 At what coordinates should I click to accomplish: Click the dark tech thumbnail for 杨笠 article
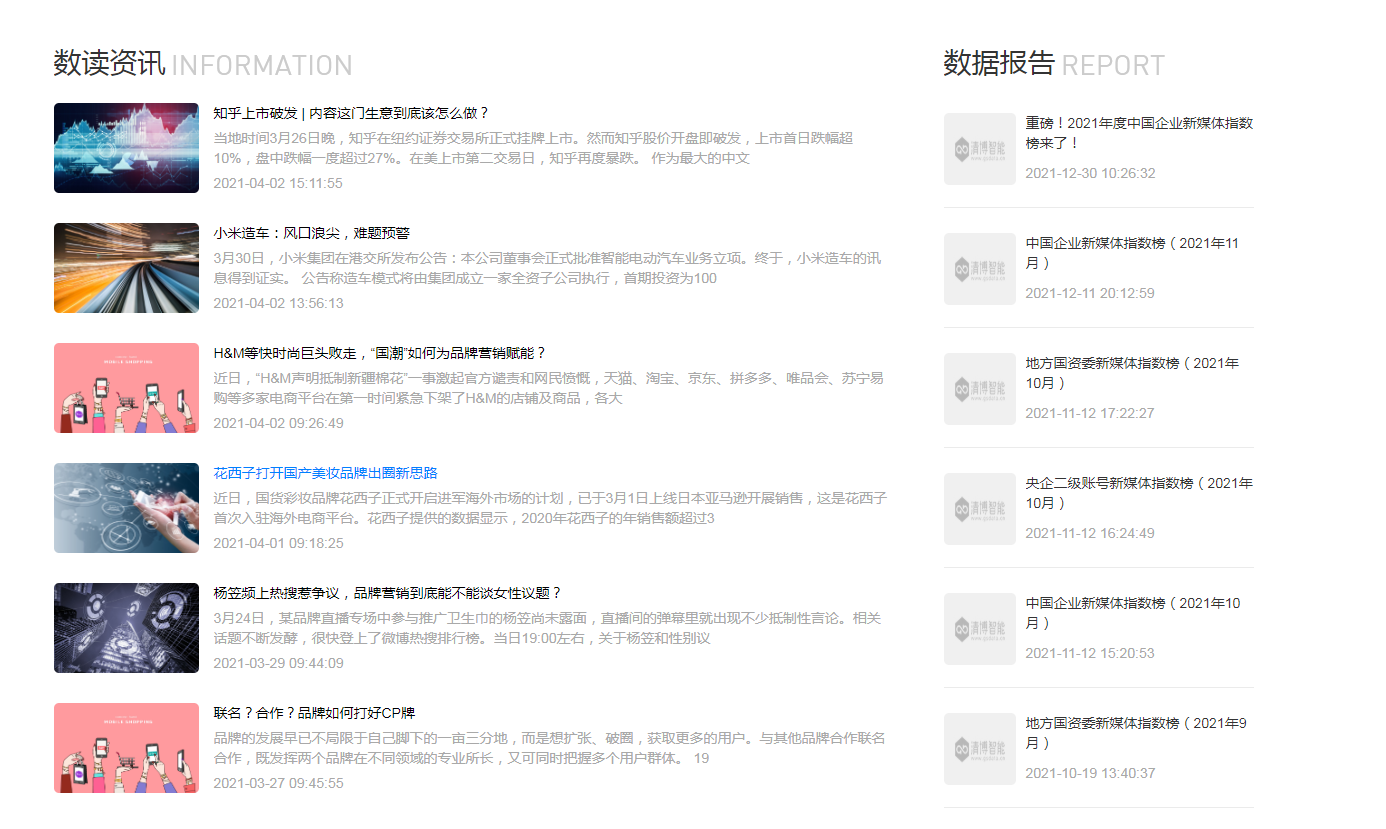tap(126, 628)
